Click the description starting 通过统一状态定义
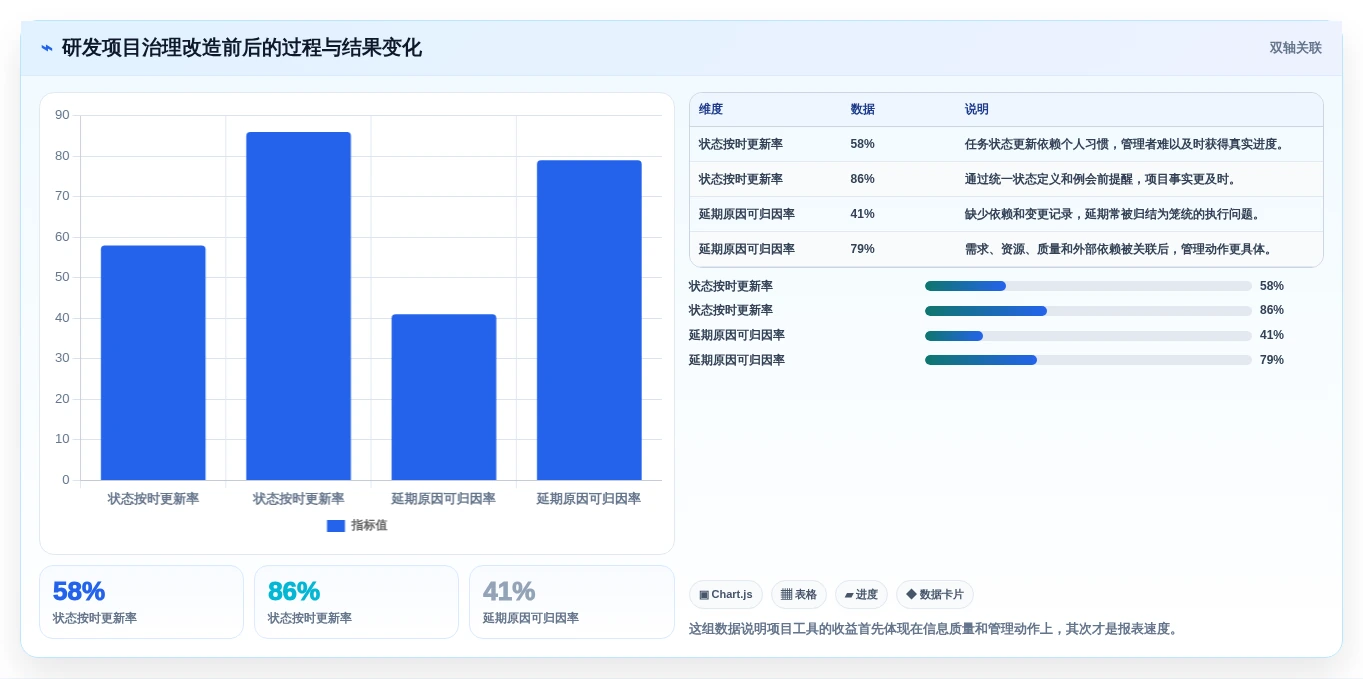 1101,179
